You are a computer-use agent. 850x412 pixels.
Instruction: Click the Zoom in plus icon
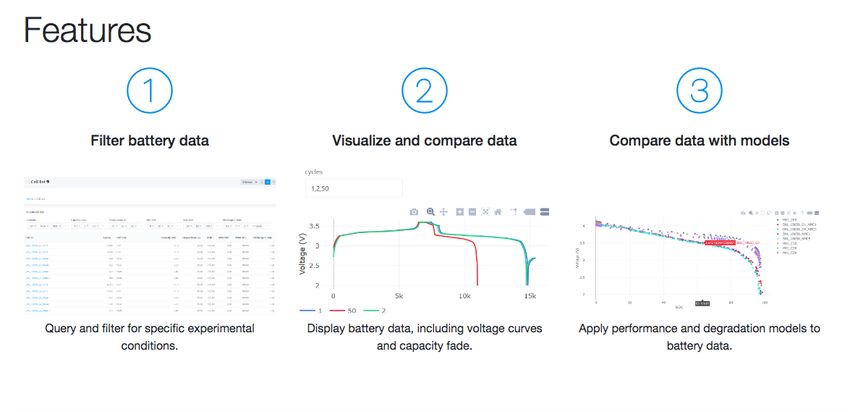coord(460,212)
